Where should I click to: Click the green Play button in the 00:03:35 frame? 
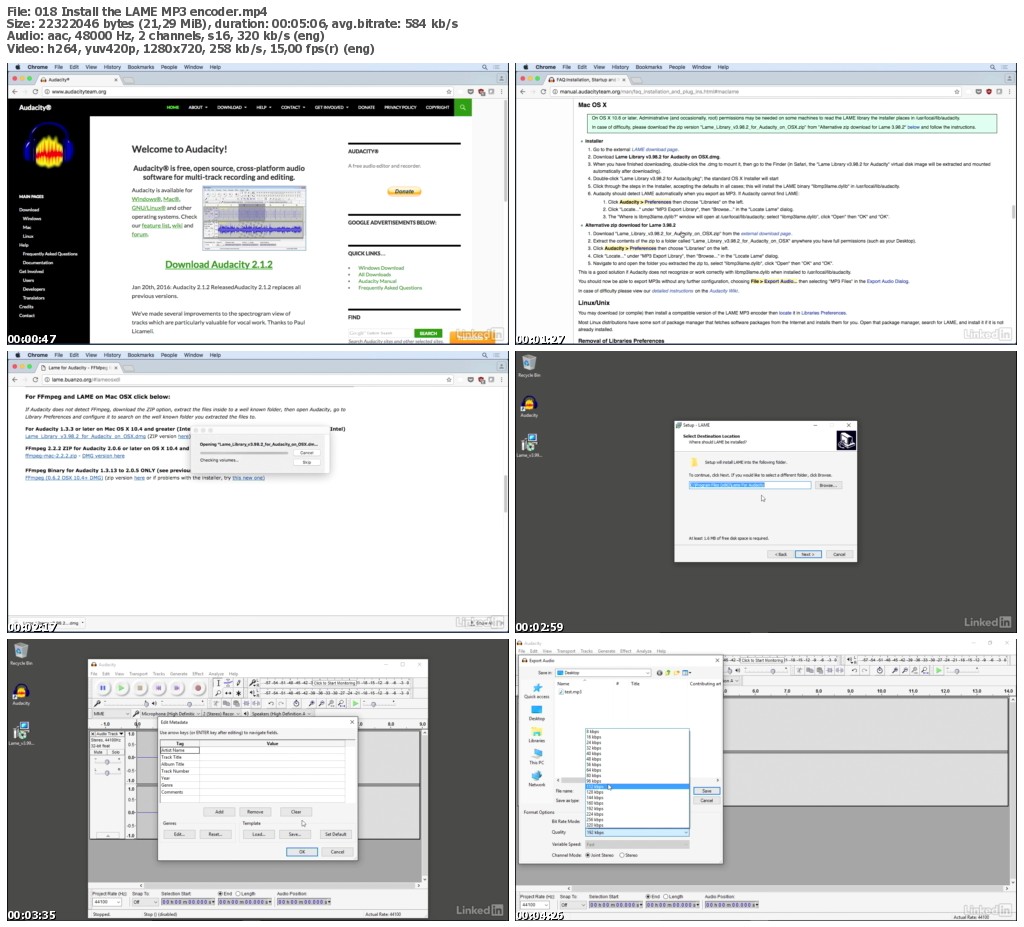pos(121,688)
